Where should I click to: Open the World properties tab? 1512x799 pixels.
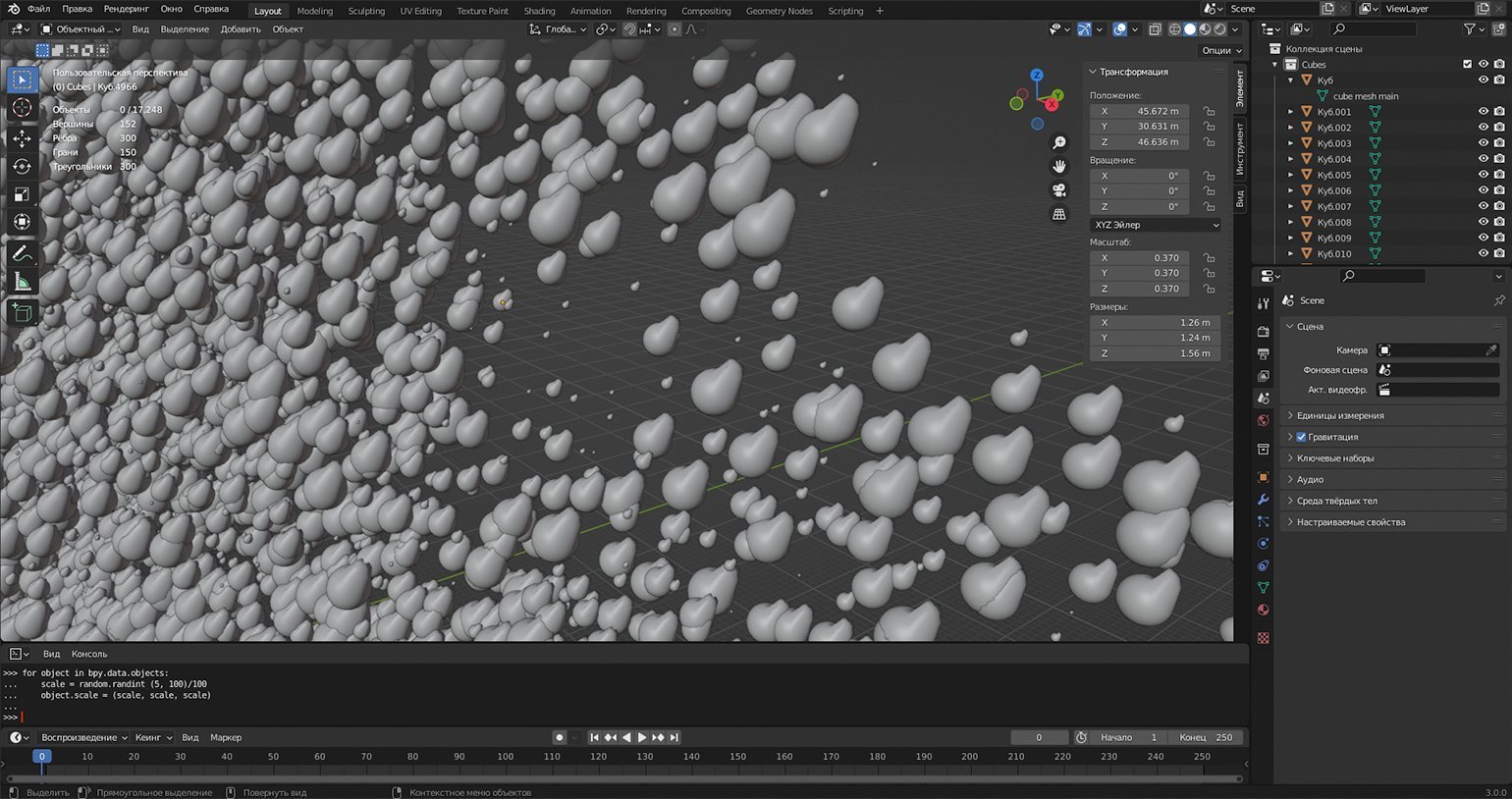1264,420
